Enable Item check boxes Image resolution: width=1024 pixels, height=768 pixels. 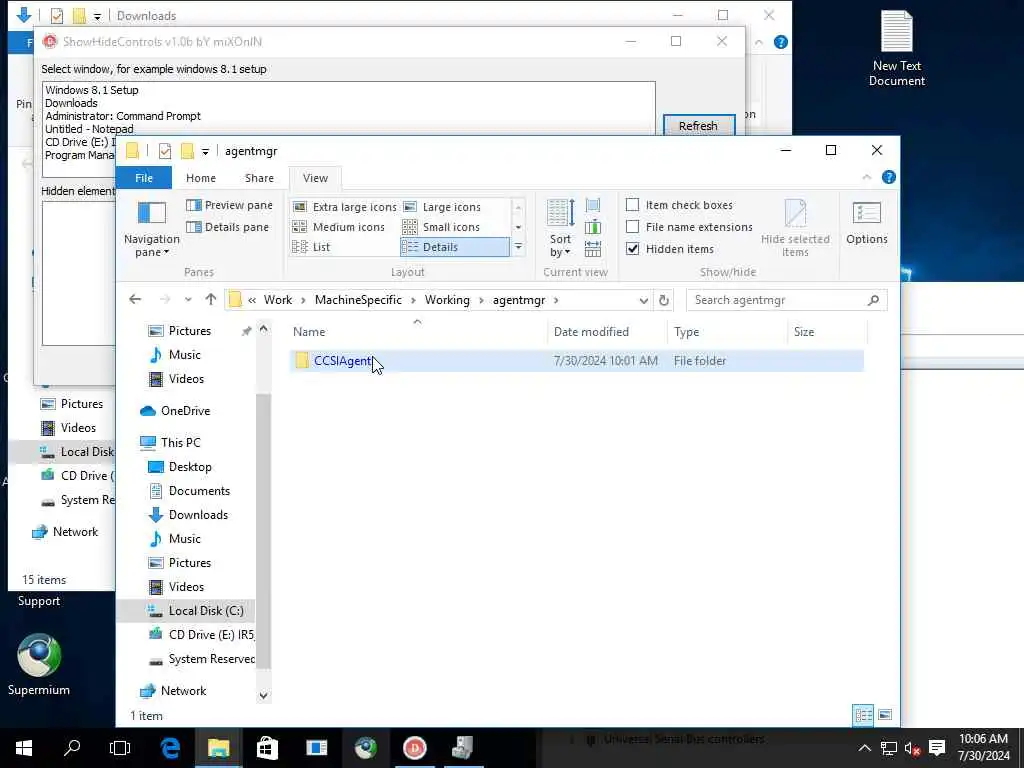pyautogui.click(x=679, y=205)
